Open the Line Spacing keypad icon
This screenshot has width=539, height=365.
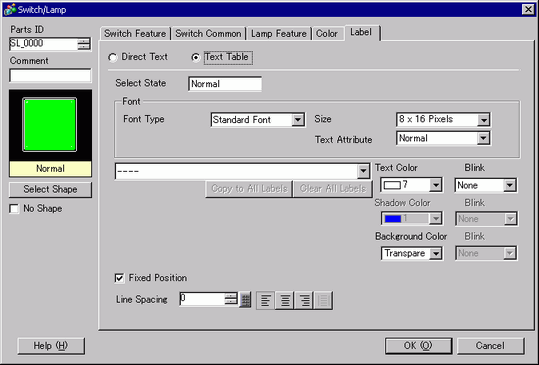click(245, 300)
